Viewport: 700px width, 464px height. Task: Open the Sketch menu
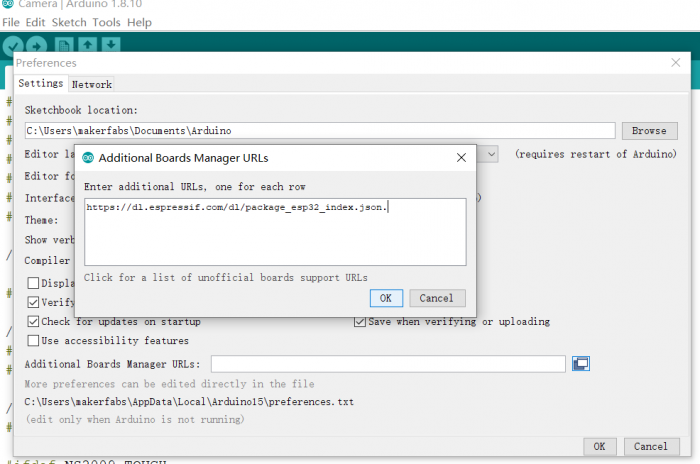coord(69,22)
